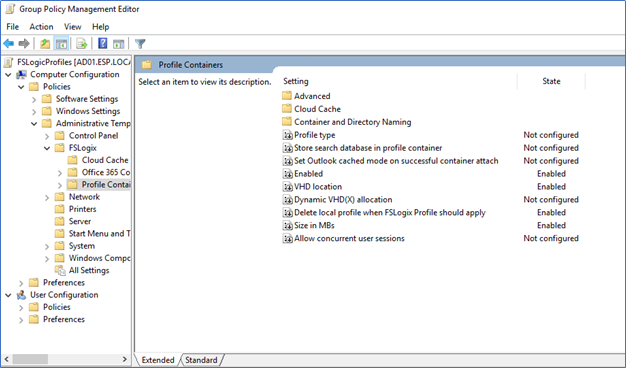
Task: Open the Help toolbar icon
Action: point(103,43)
